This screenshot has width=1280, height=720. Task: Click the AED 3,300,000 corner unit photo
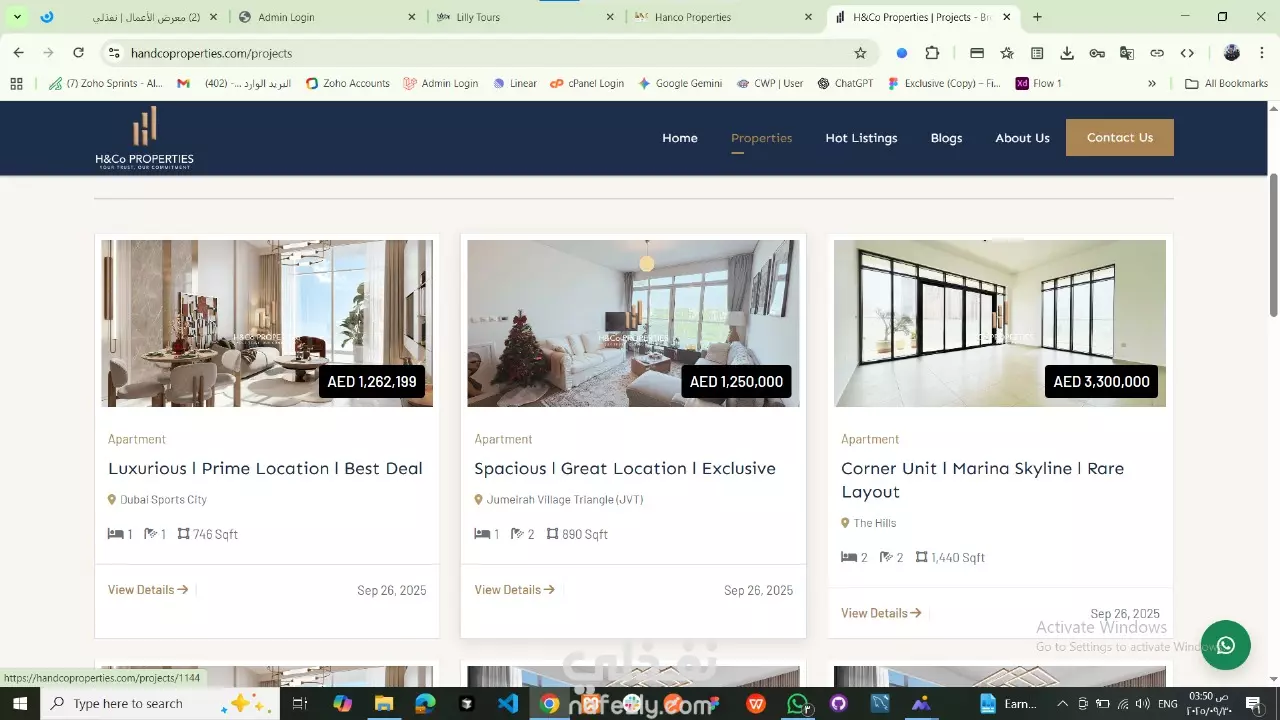1000,323
